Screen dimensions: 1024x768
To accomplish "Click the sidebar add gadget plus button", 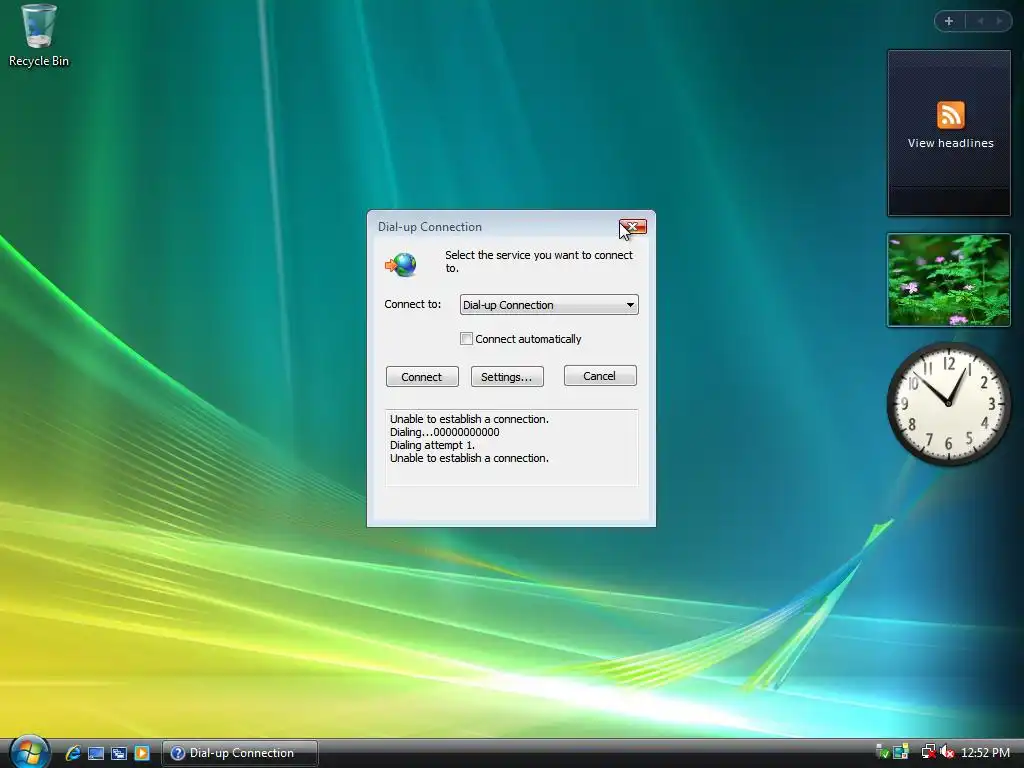I will 949,21.
